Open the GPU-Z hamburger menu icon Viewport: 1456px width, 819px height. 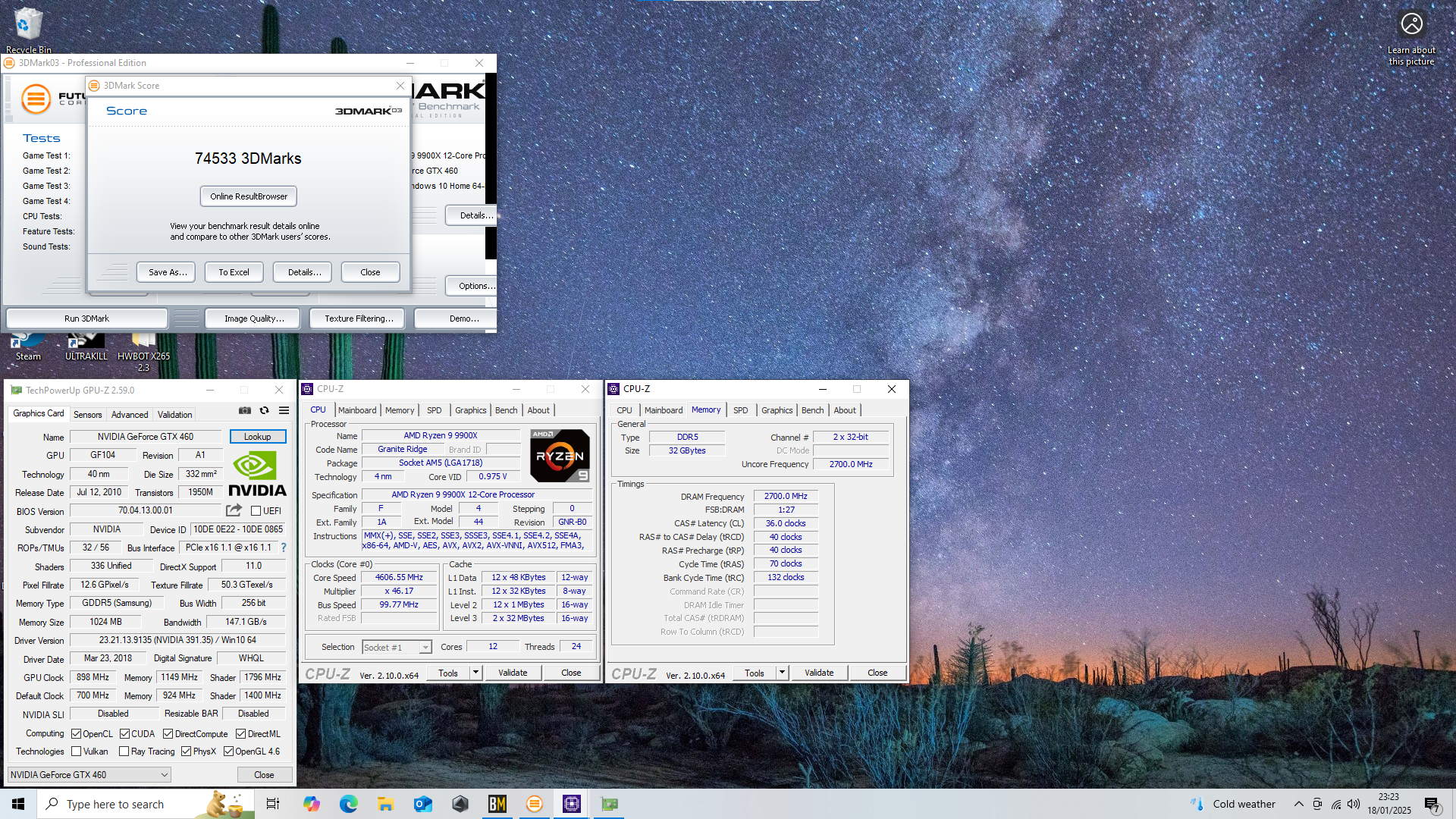[x=284, y=410]
